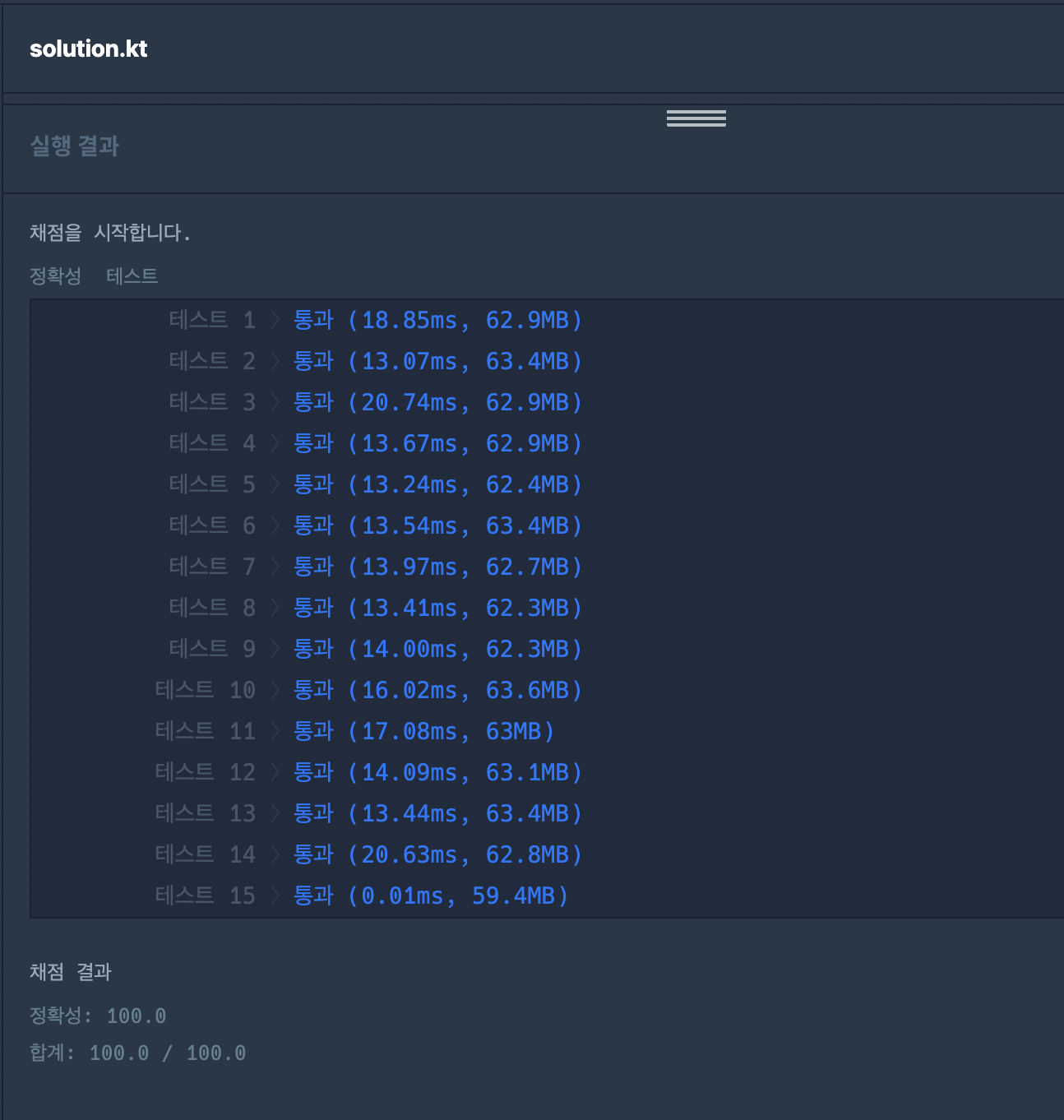Click 테스트 12 result 통과 (14.09ms, 63.1MB)

438,772
